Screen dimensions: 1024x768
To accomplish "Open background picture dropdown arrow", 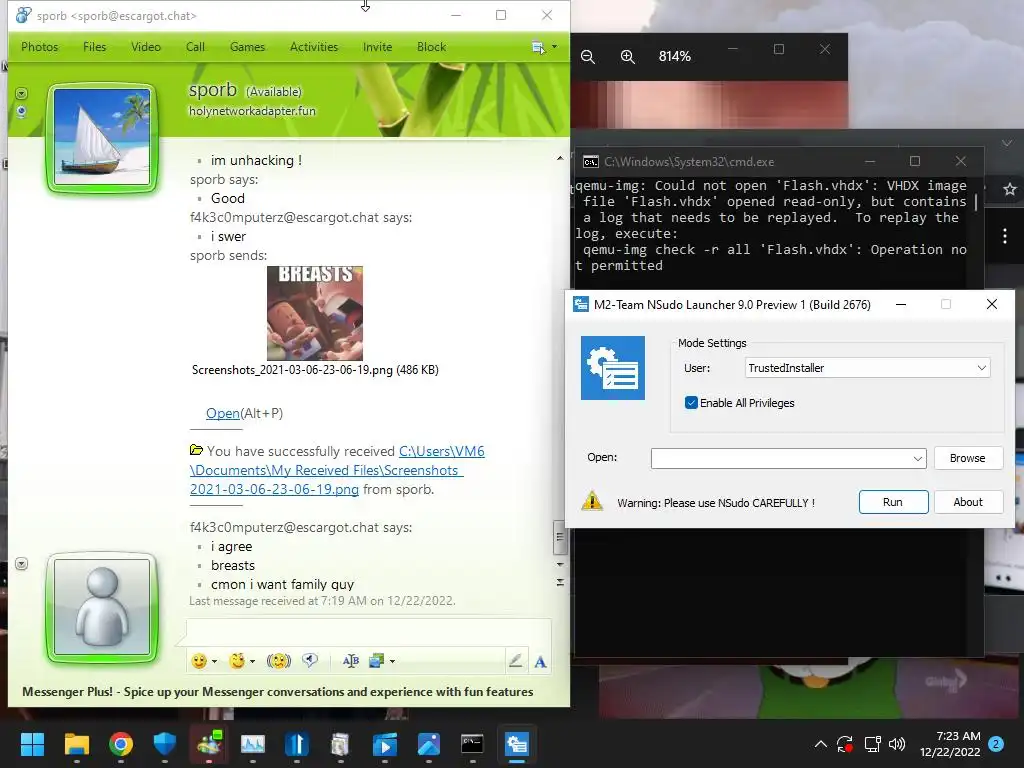I will click(392, 662).
